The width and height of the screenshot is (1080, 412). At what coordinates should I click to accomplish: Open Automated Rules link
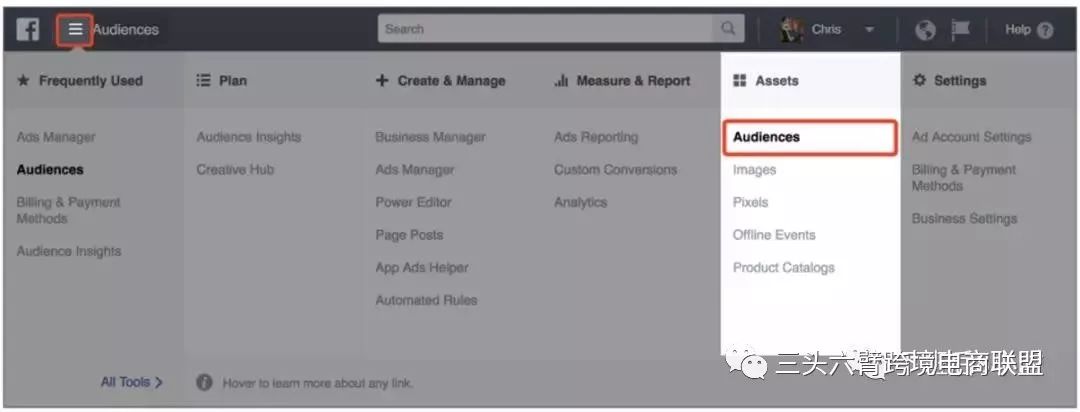(426, 300)
